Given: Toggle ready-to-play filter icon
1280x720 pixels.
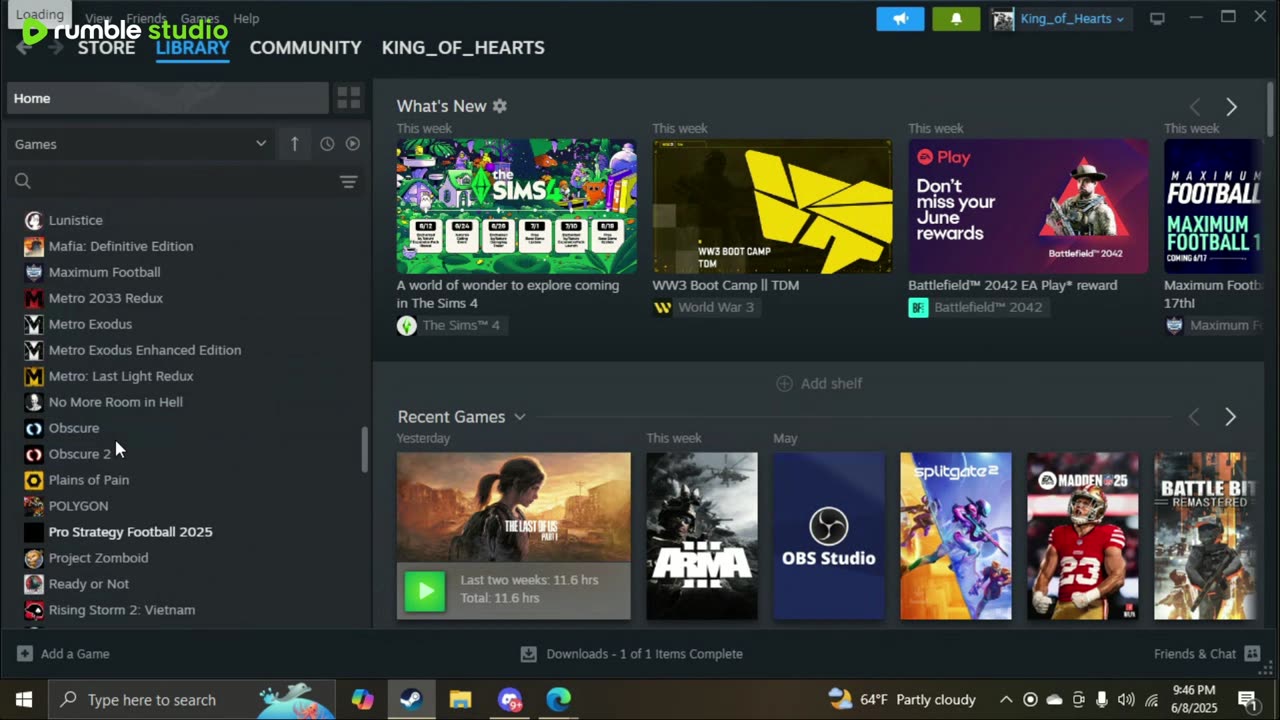Looking at the screenshot, I should (x=352, y=144).
